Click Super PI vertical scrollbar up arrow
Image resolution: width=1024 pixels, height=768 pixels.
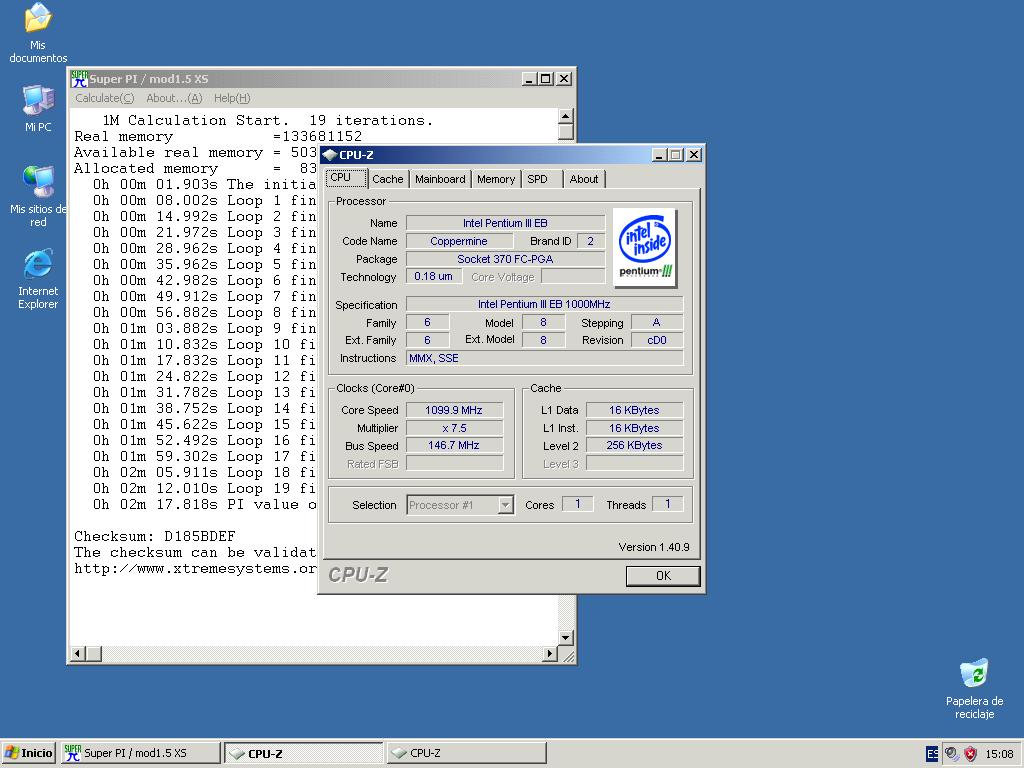click(566, 116)
